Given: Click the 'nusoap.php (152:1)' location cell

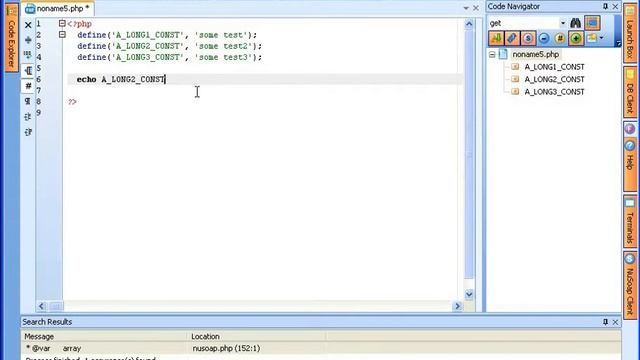Looking at the screenshot, I should coord(226,348).
